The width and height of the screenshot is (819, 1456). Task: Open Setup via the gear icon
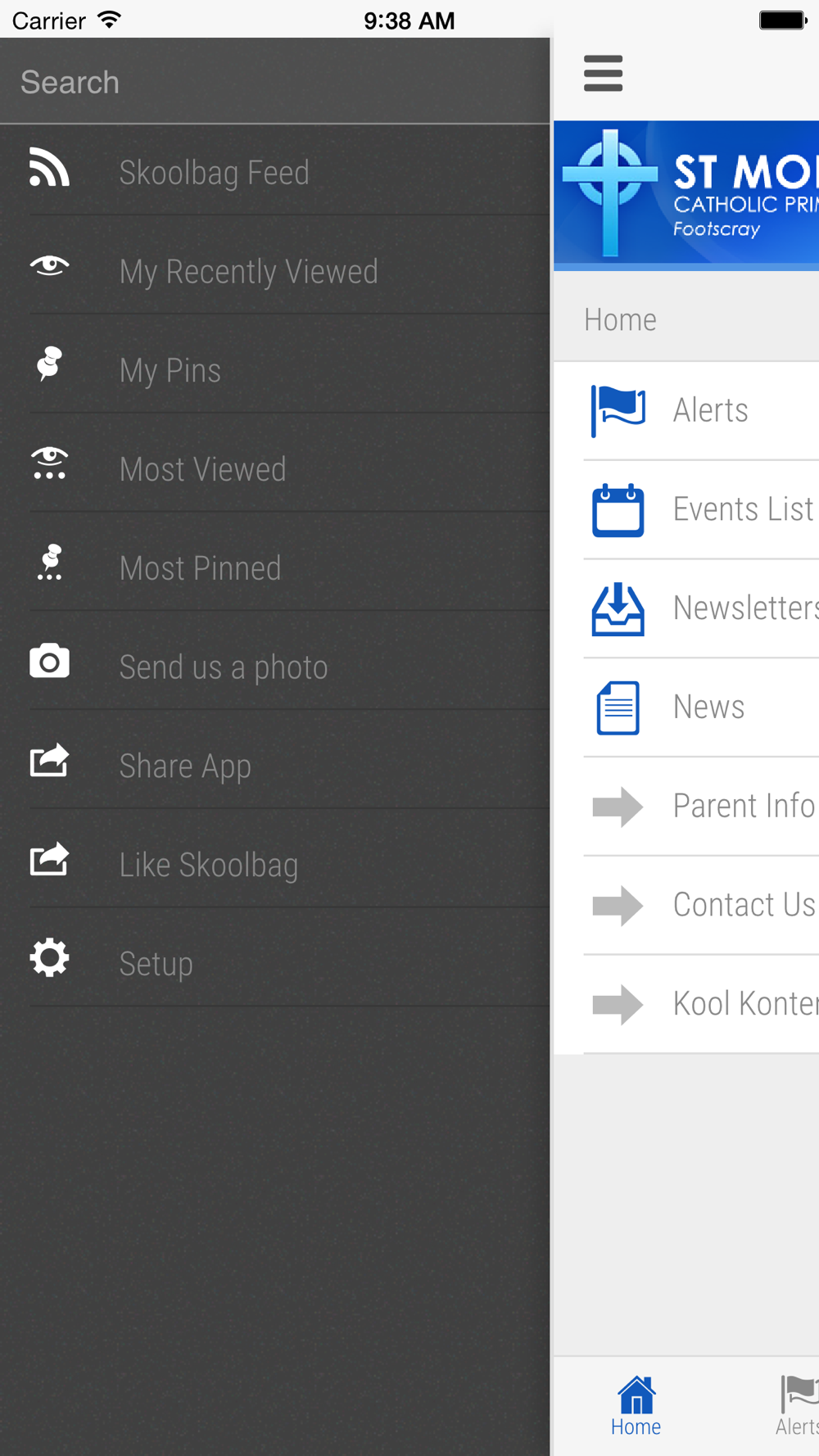(49, 957)
